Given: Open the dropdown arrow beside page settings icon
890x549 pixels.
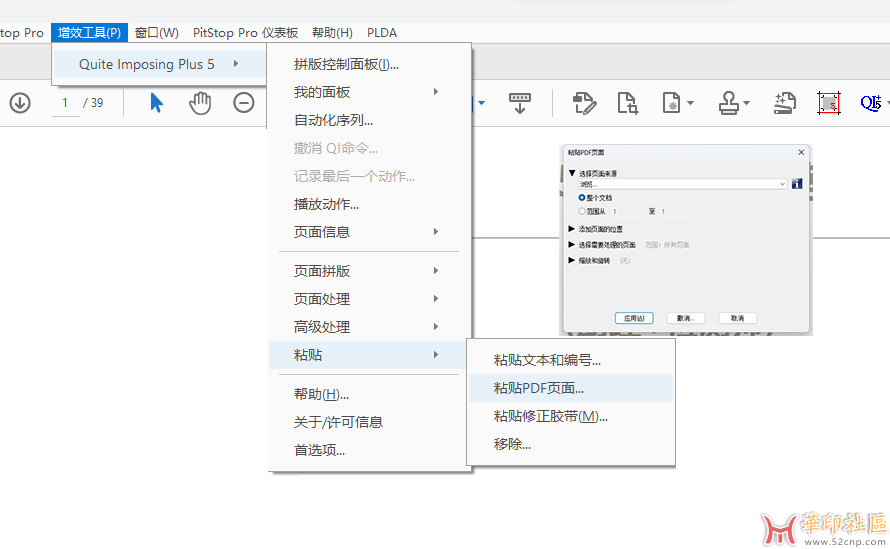Looking at the screenshot, I should coord(690,103).
